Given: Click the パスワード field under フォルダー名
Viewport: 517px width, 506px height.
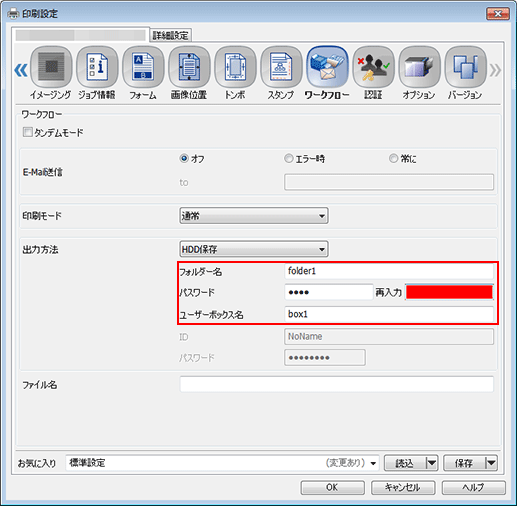Looking at the screenshot, I should [329, 292].
